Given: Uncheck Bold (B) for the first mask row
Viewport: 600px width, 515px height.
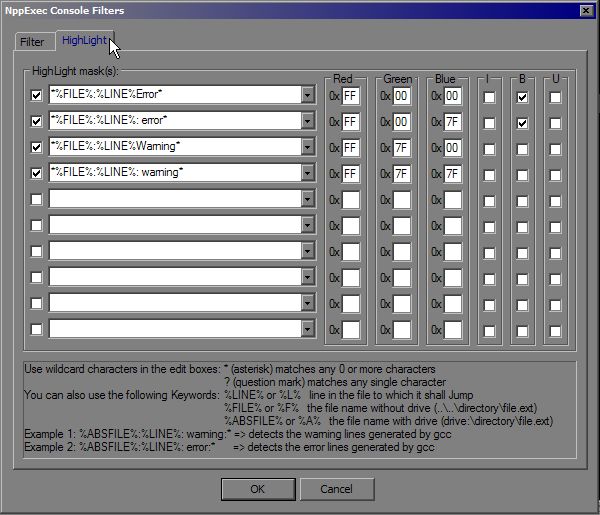Looking at the screenshot, I should [x=522, y=96].
